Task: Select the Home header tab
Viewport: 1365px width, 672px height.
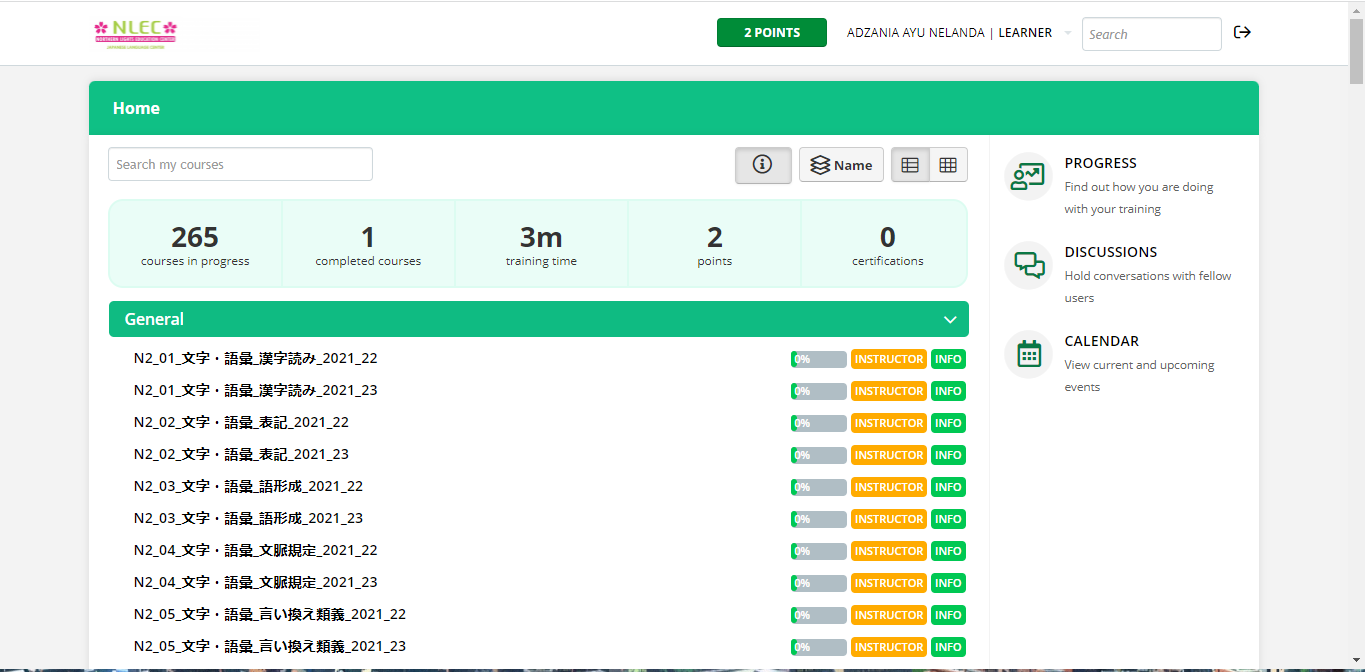Action: coord(136,108)
